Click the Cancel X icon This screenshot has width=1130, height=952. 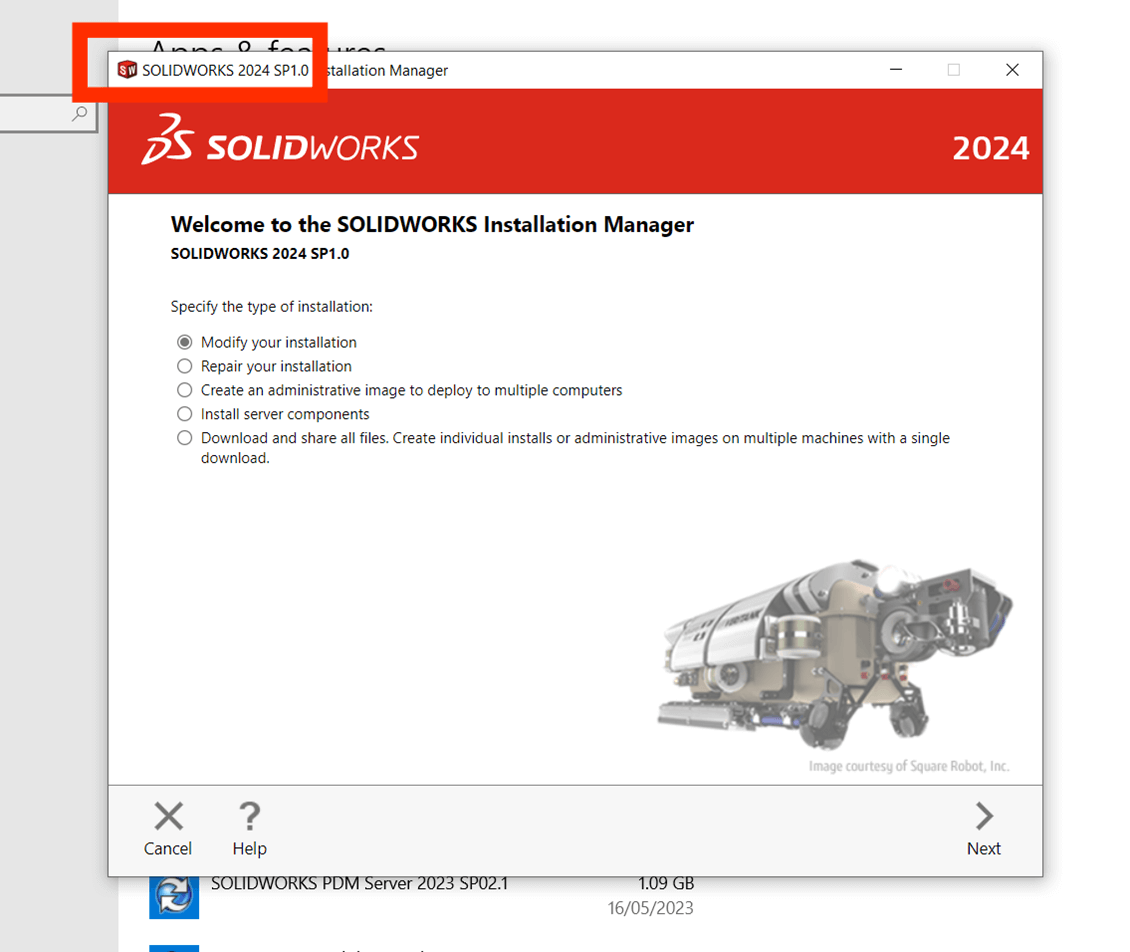tap(167, 815)
